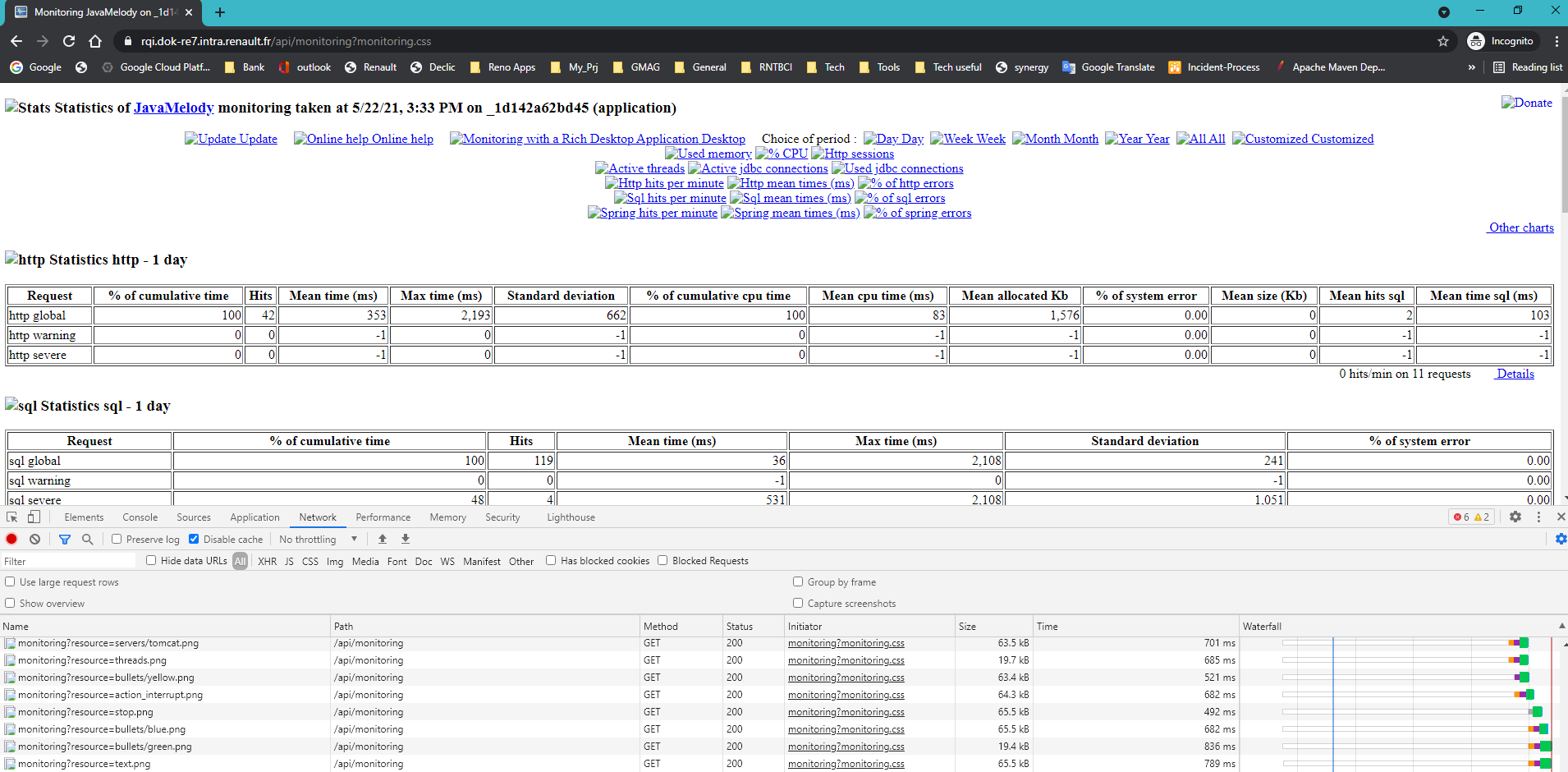Screen dimensions: 1568x772
Task: Open DevTools settings gear
Action: tap(1515, 517)
